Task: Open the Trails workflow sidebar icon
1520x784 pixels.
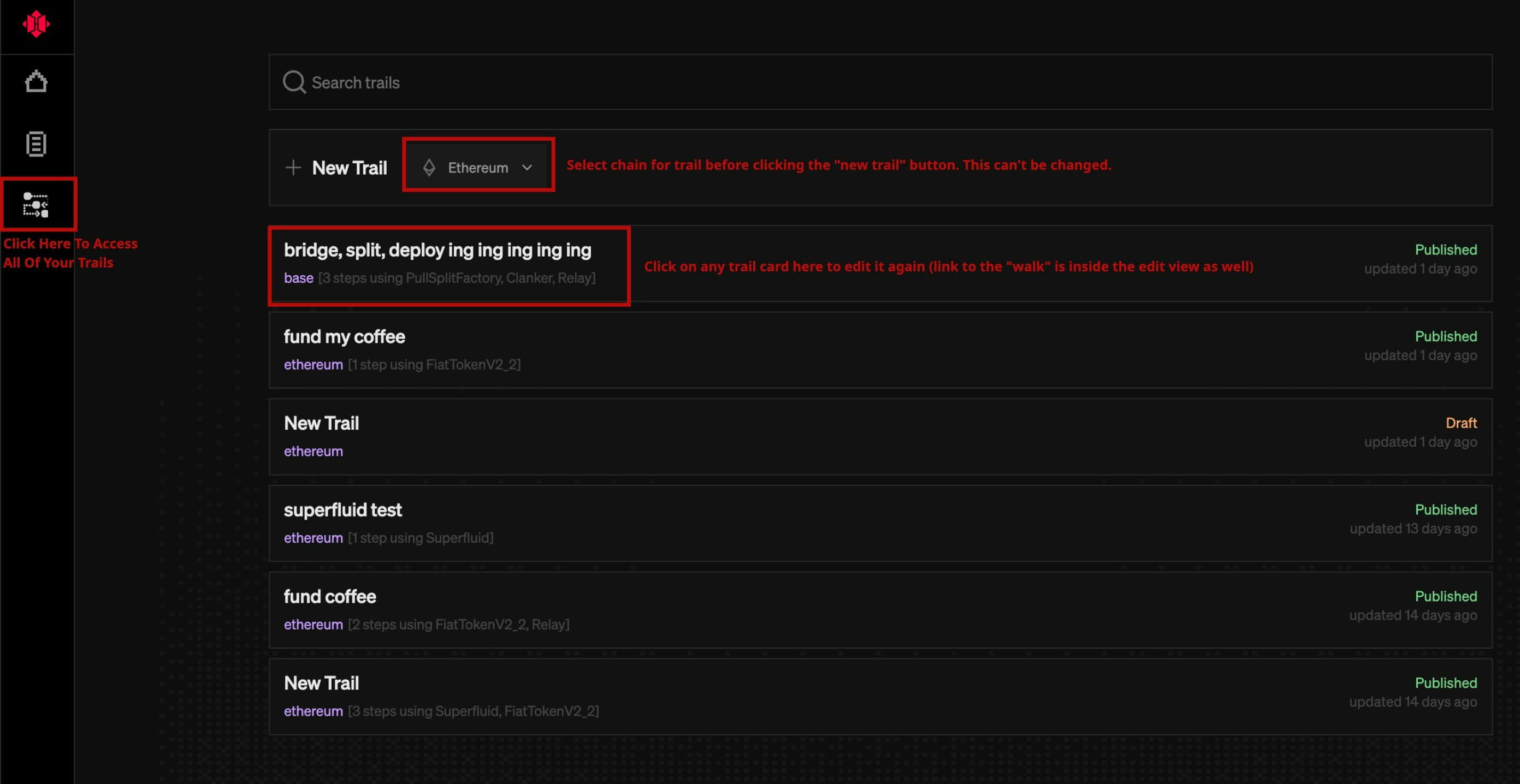Action: (x=36, y=205)
